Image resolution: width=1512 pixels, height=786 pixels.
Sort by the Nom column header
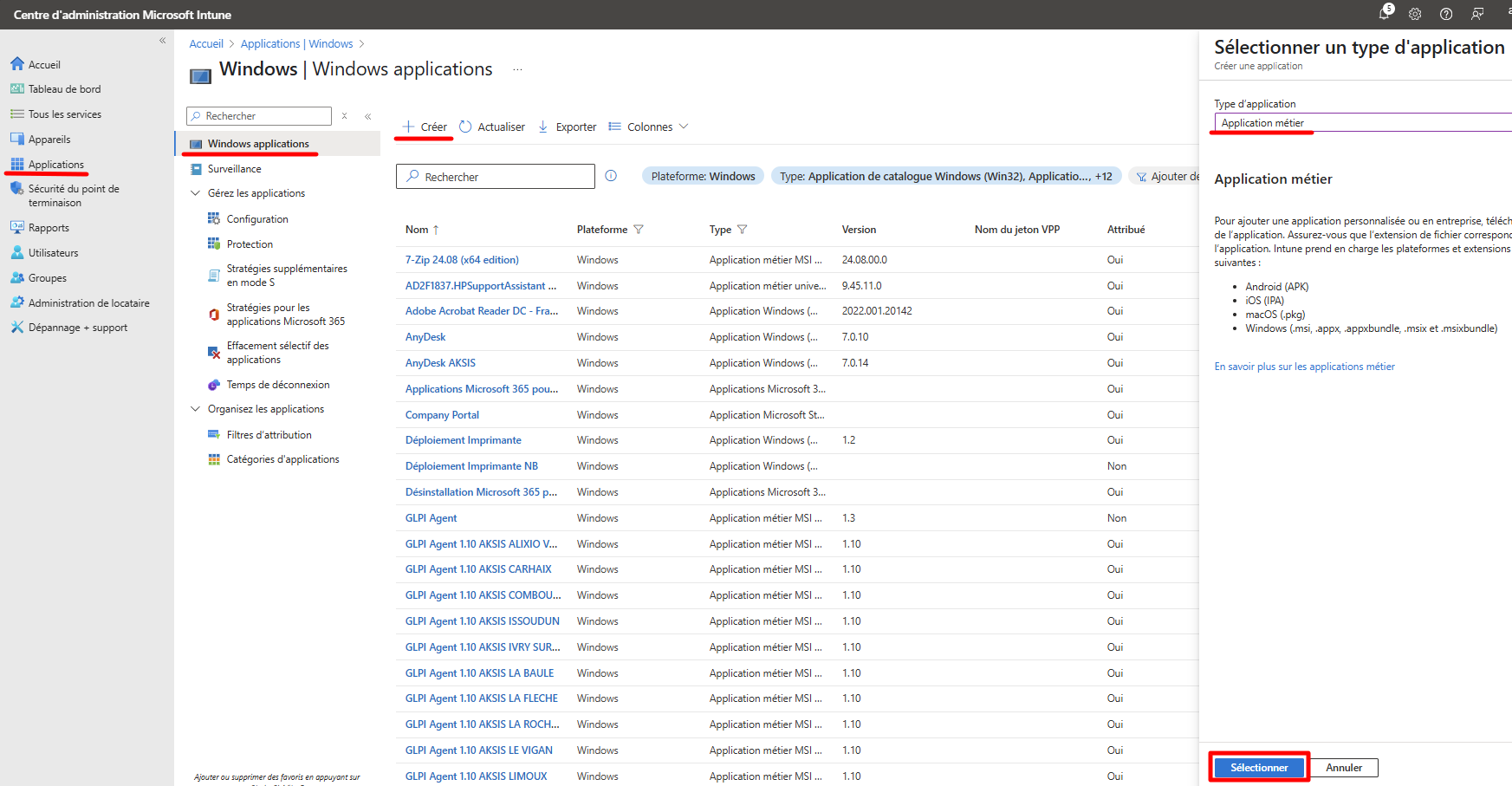pos(422,230)
